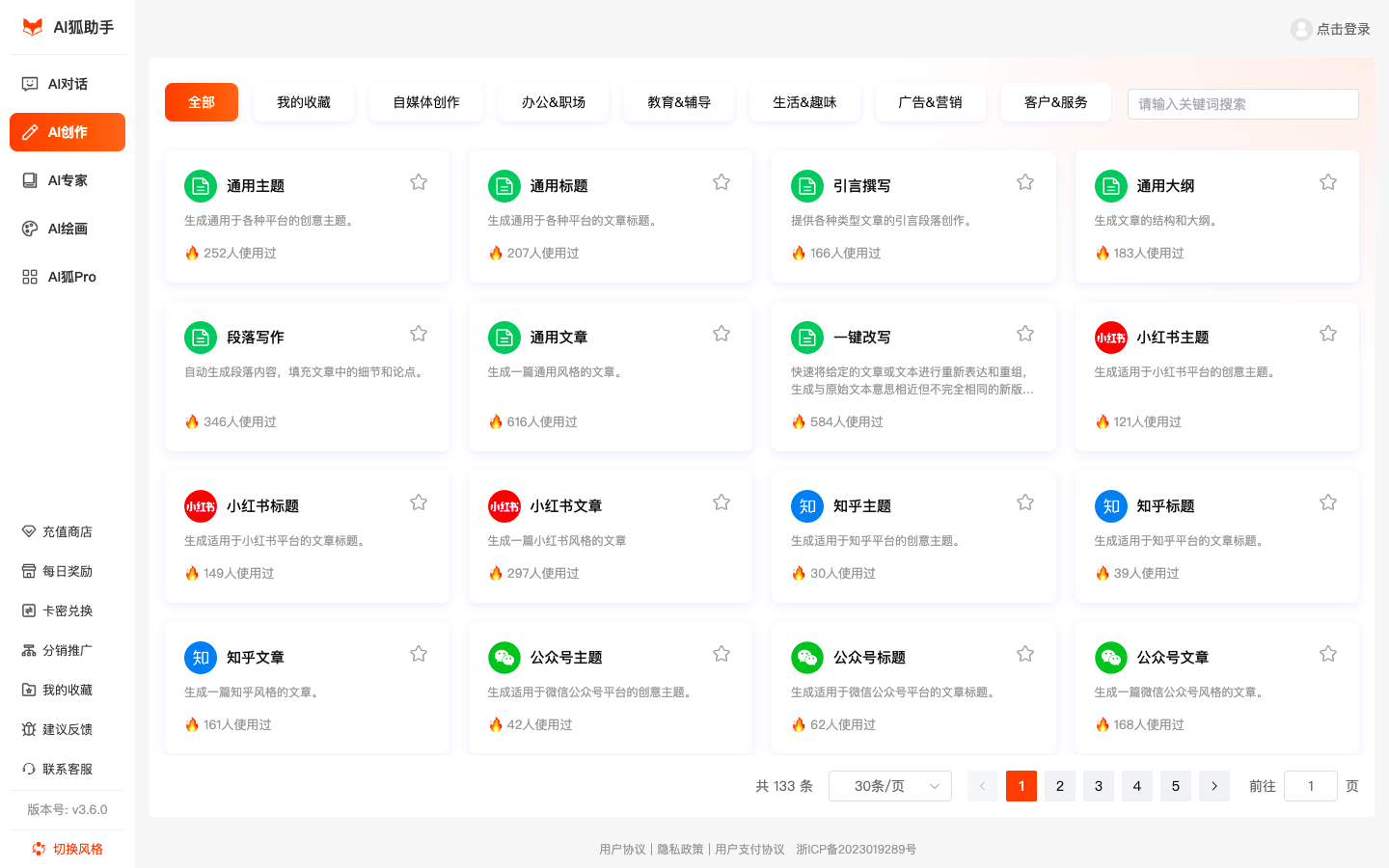Open the AI创作 sidebar item
Image resolution: width=1389 pixels, height=868 pixels.
pos(68,132)
